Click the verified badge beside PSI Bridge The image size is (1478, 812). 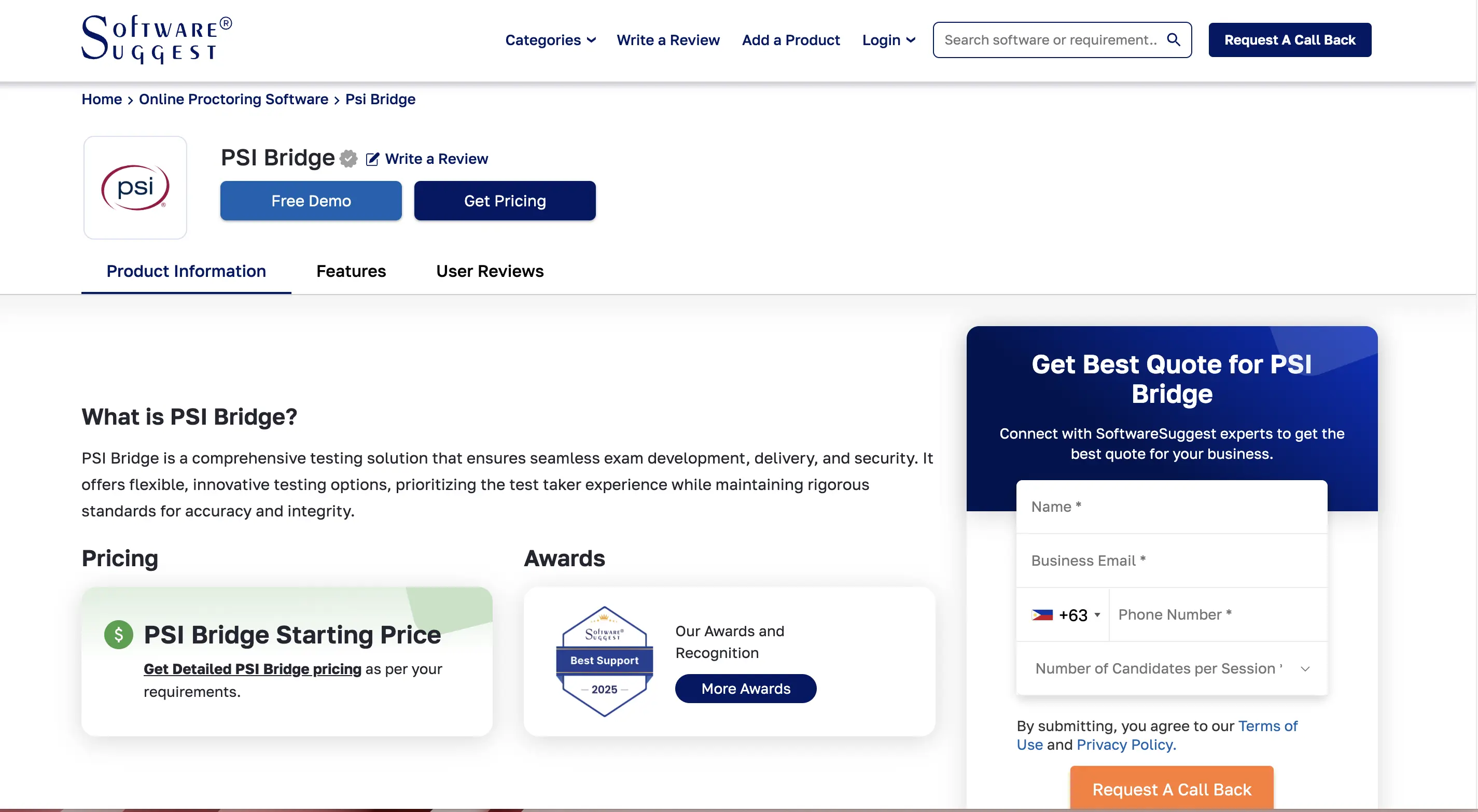click(x=348, y=158)
